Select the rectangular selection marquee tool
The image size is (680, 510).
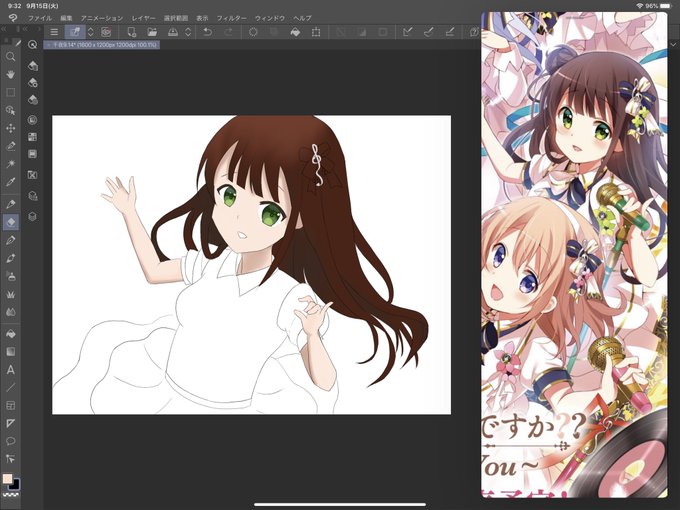[x=10, y=92]
